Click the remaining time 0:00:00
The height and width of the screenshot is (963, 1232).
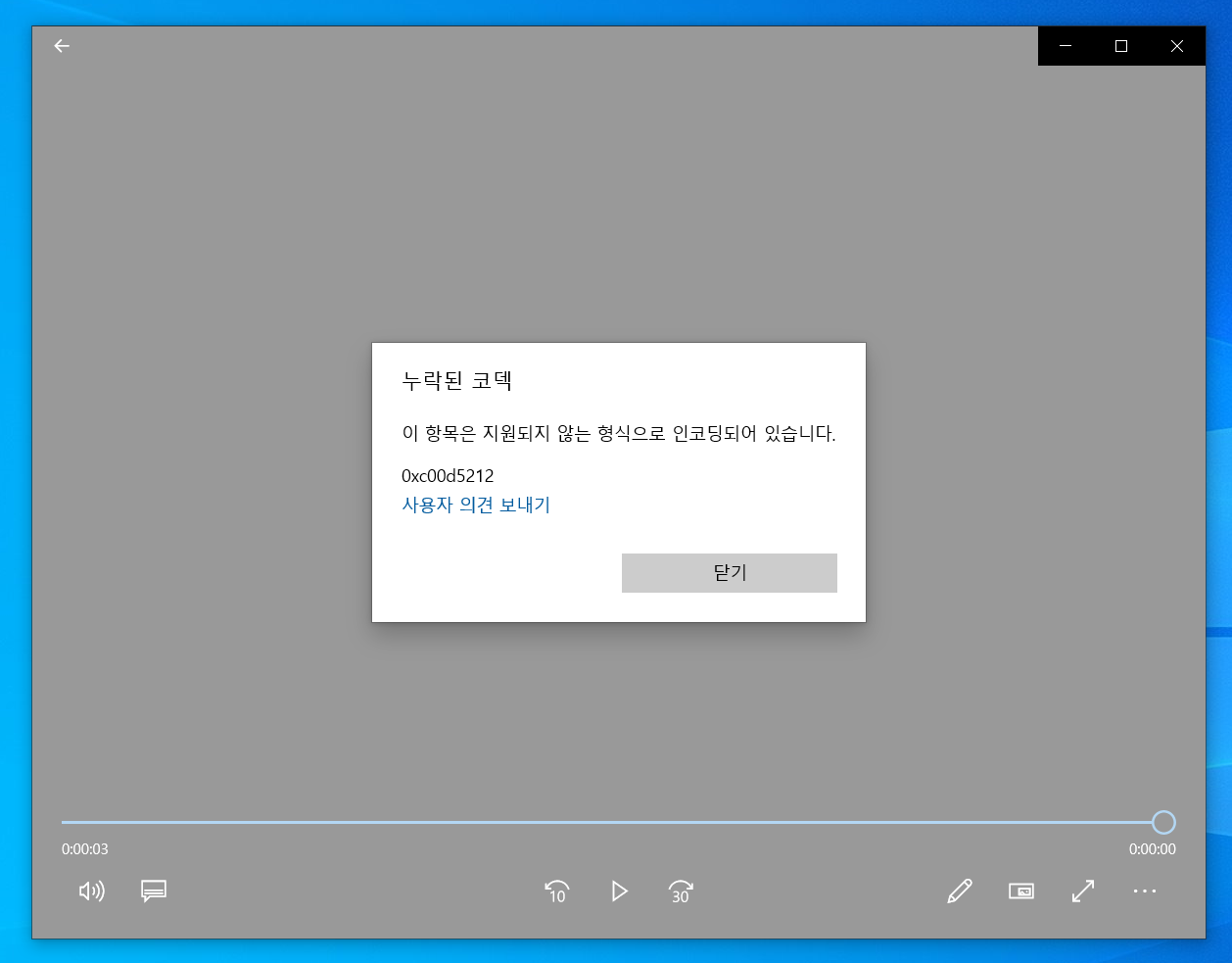tap(1153, 849)
